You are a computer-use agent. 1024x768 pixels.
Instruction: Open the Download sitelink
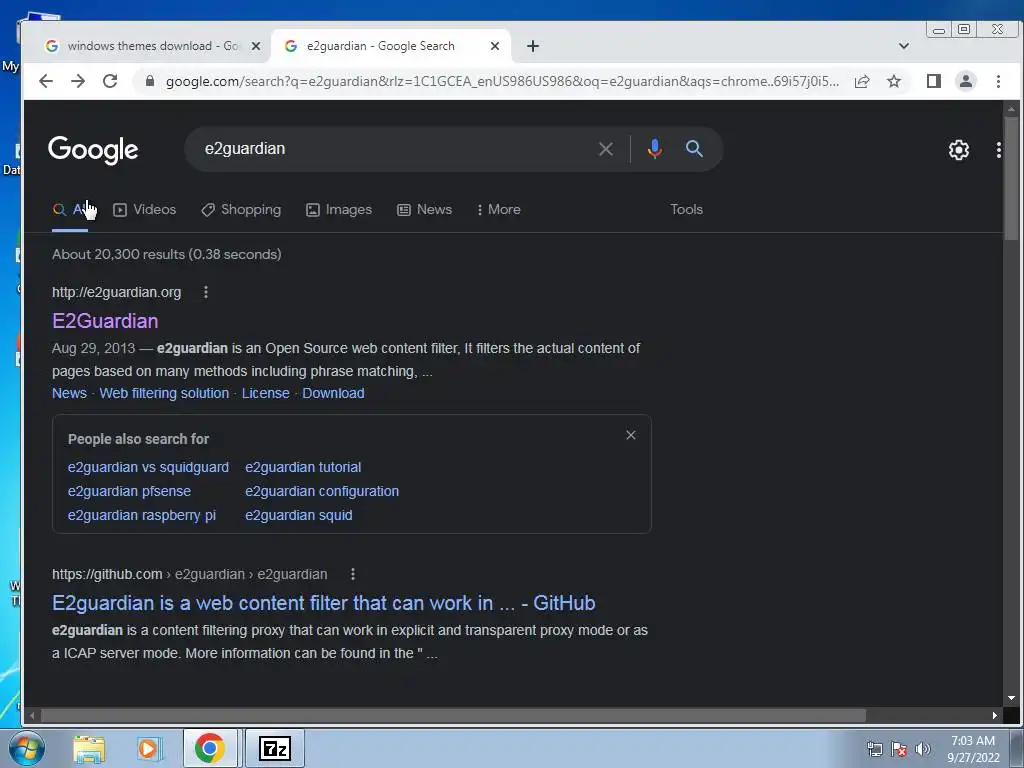point(333,393)
